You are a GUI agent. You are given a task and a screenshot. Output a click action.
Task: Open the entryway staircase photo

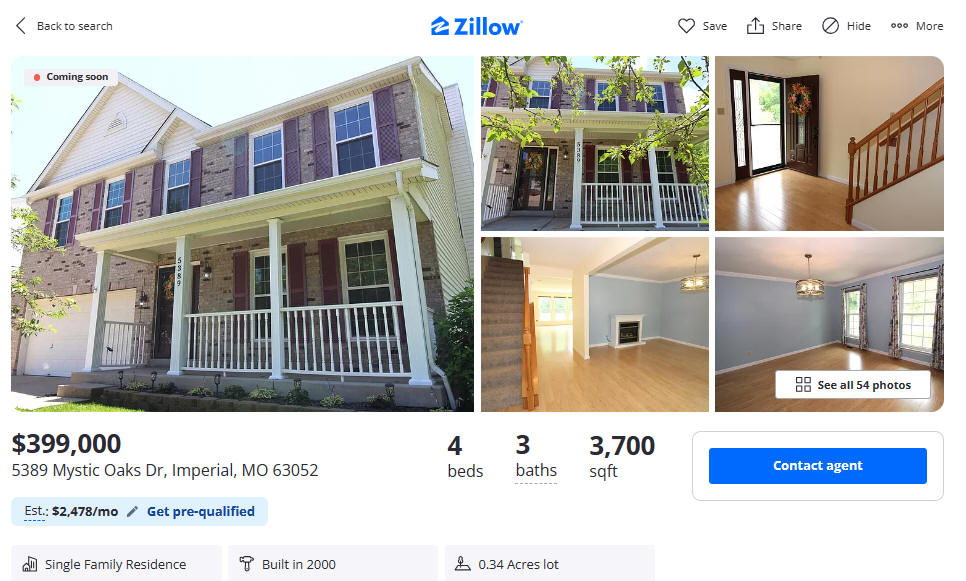pos(829,143)
